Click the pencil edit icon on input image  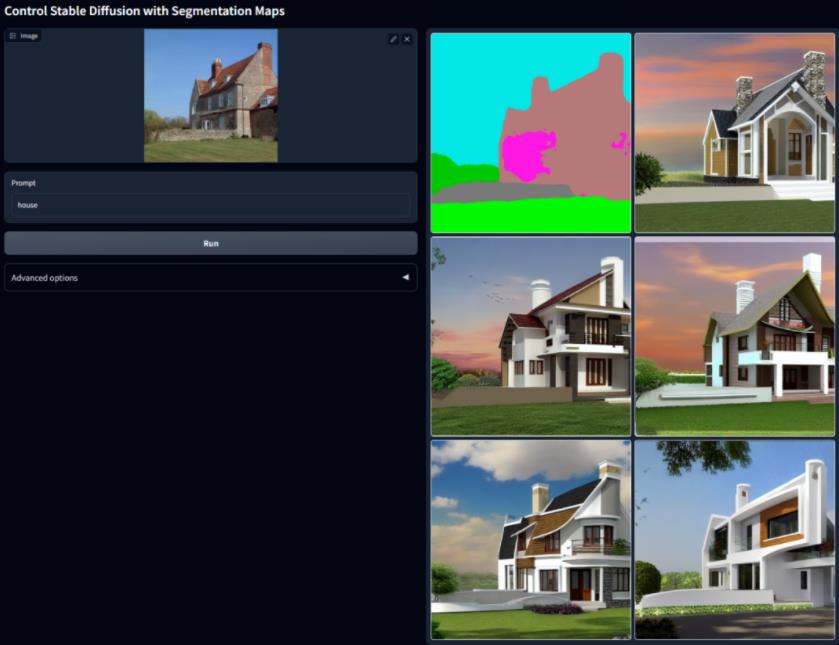click(393, 39)
